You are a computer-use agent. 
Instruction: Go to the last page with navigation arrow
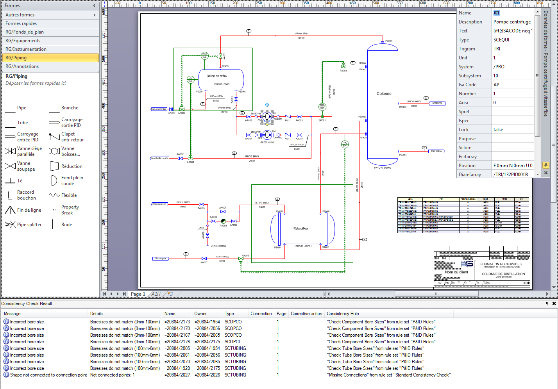[124, 294]
